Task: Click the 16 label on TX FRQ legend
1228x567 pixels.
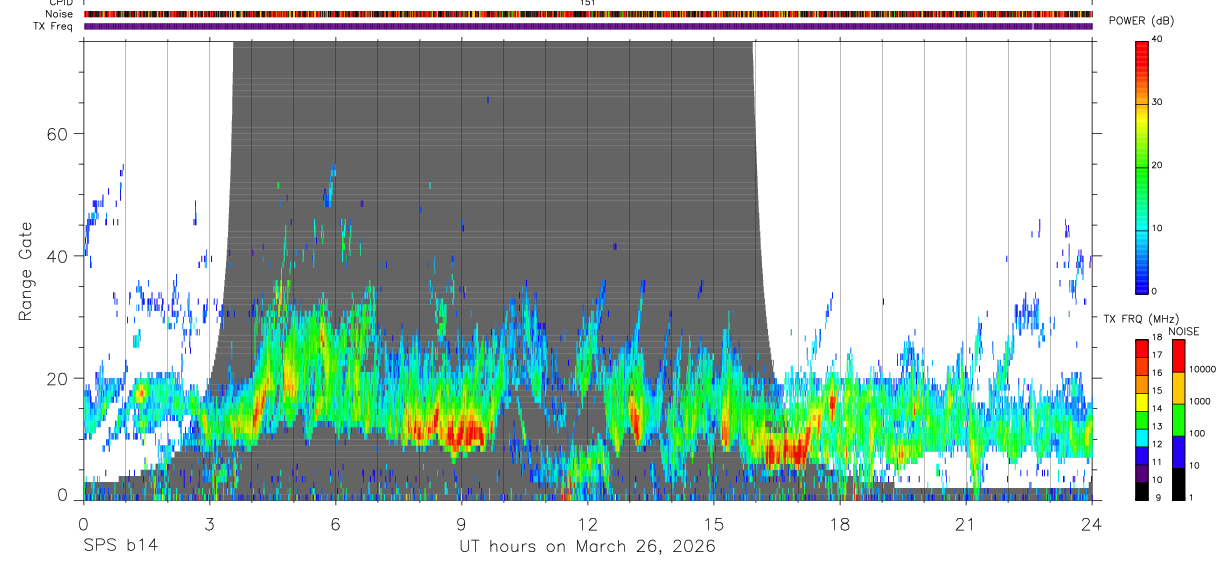Action: (x=1156, y=373)
